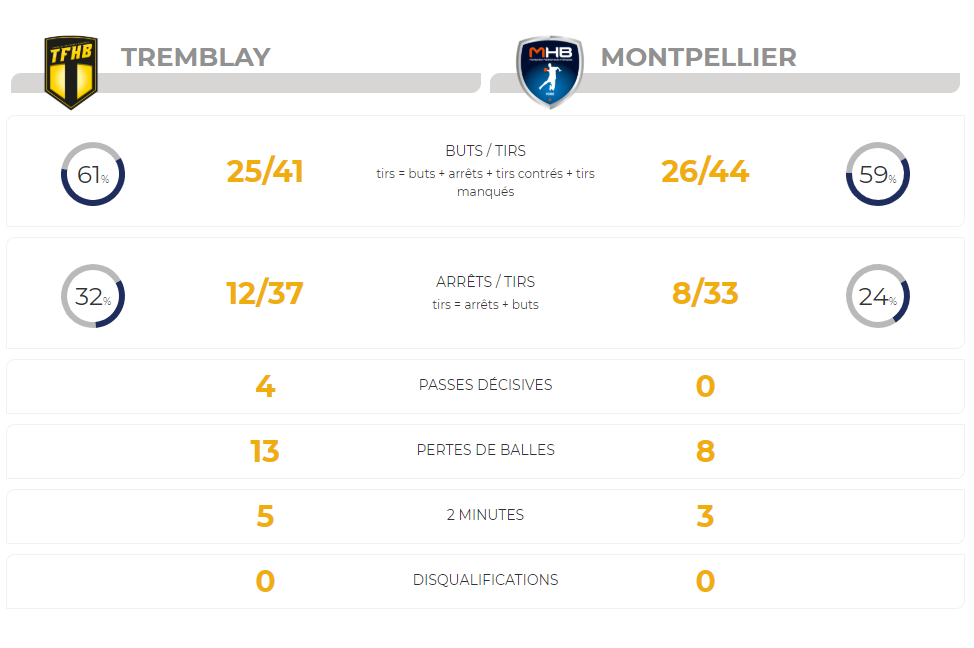Select the MONTPELLIER team name heading

pyautogui.click(x=698, y=57)
